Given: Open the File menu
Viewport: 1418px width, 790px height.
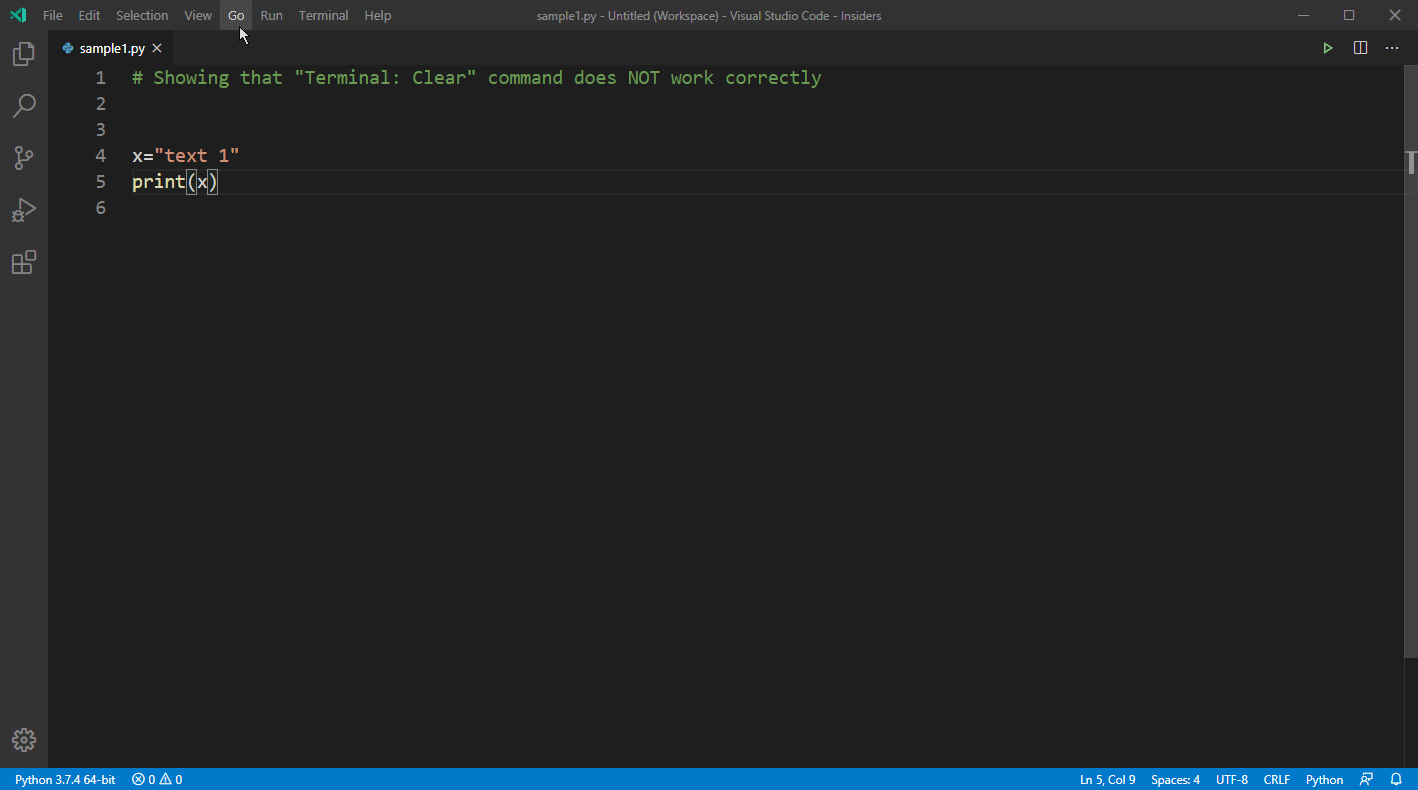Looking at the screenshot, I should point(53,15).
